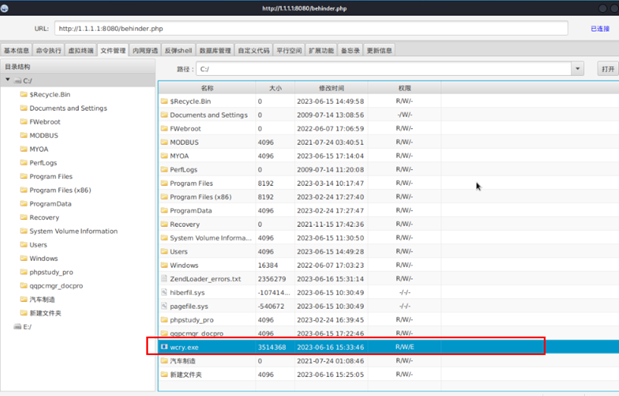Click phpstudy_pro folder icon in file list
The height and width of the screenshot is (396, 619).
point(164,320)
